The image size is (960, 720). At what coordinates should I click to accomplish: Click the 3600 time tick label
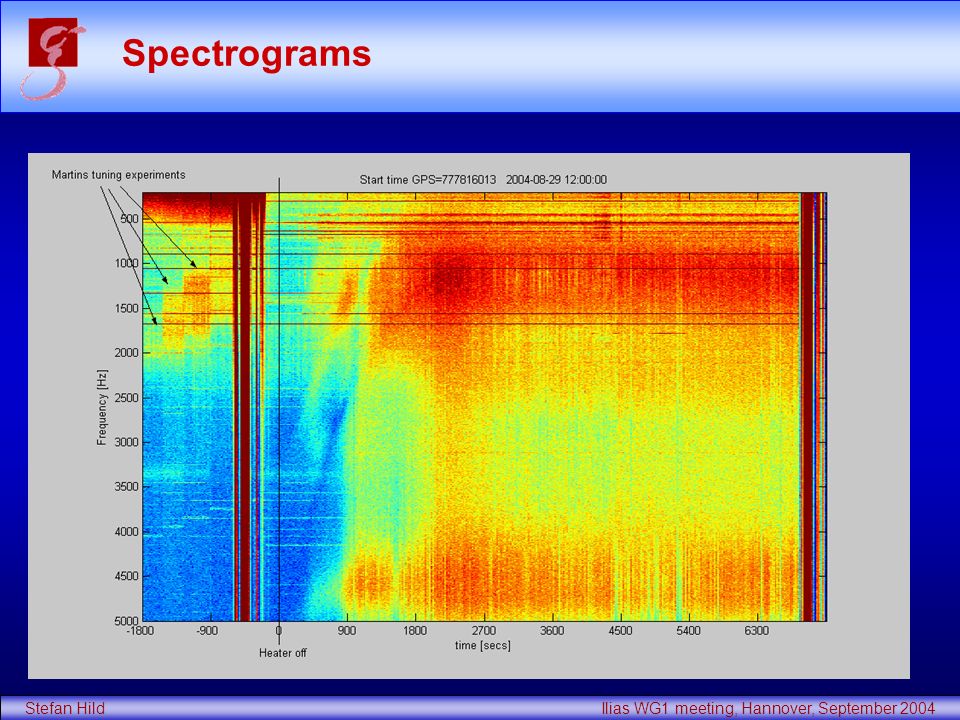(x=552, y=631)
